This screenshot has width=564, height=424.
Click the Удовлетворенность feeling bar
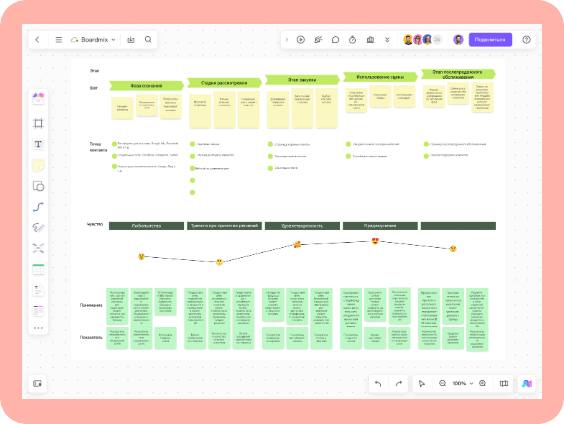[302, 226]
